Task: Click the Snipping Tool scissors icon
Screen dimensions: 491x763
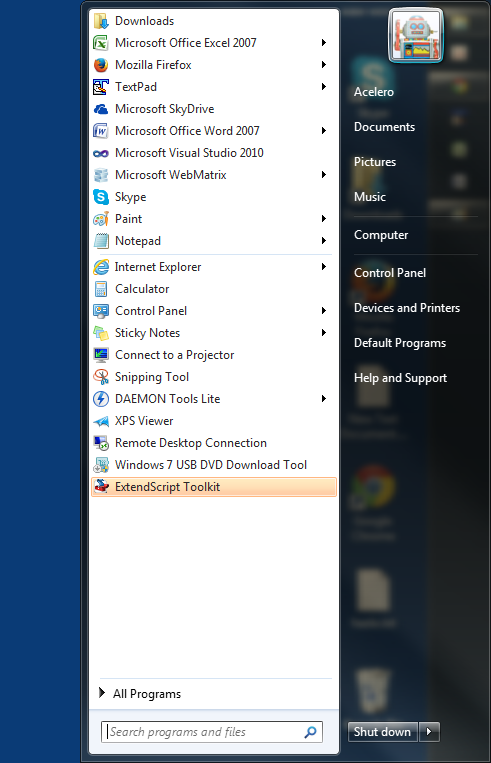Action: pyautogui.click(x=101, y=377)
